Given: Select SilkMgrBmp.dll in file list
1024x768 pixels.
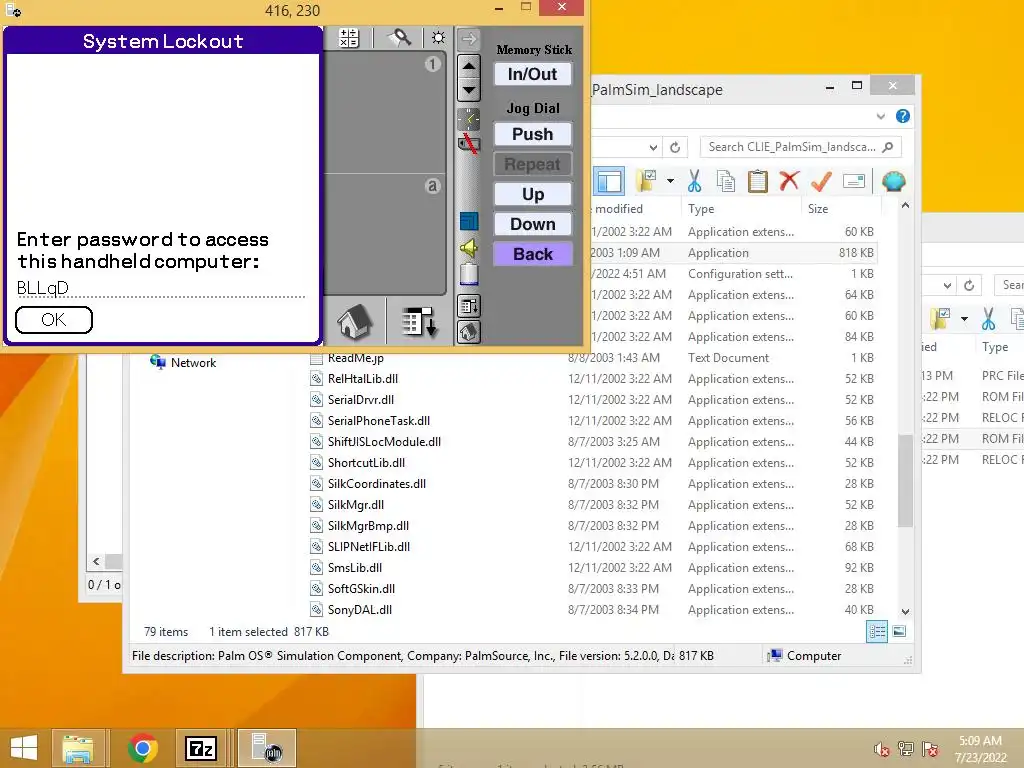Looking at the screenshot, I should 368,526.
